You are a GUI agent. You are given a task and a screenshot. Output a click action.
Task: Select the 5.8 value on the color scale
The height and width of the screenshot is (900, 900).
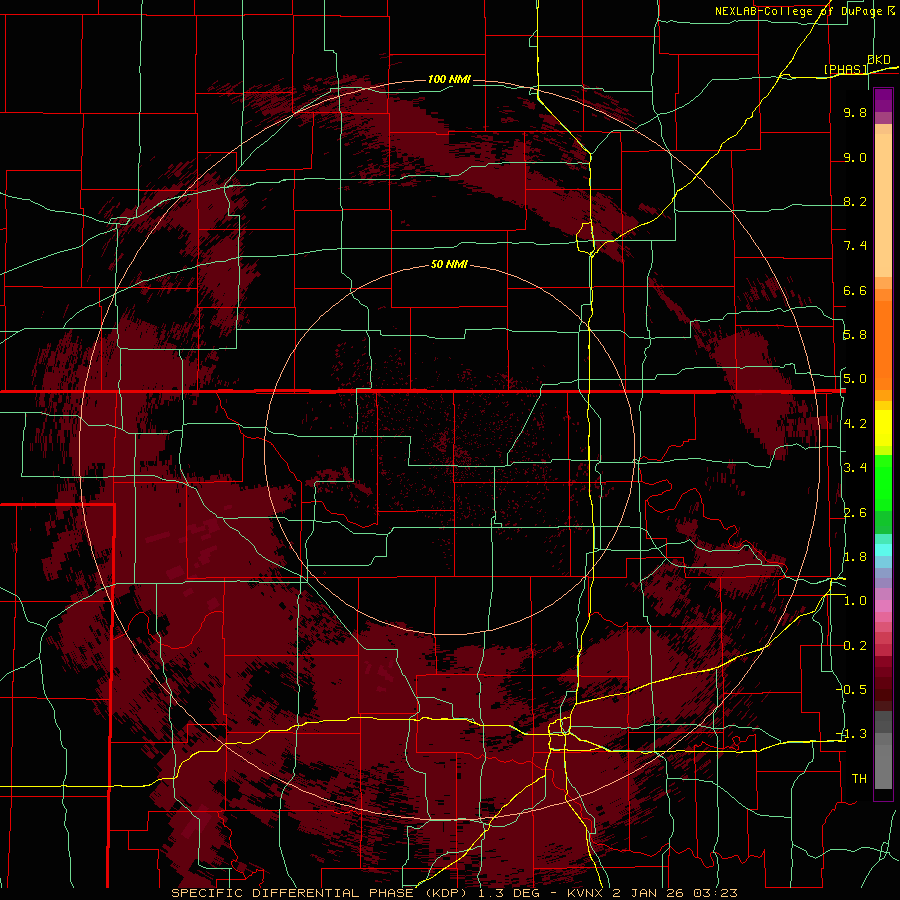tap(855, 335)
